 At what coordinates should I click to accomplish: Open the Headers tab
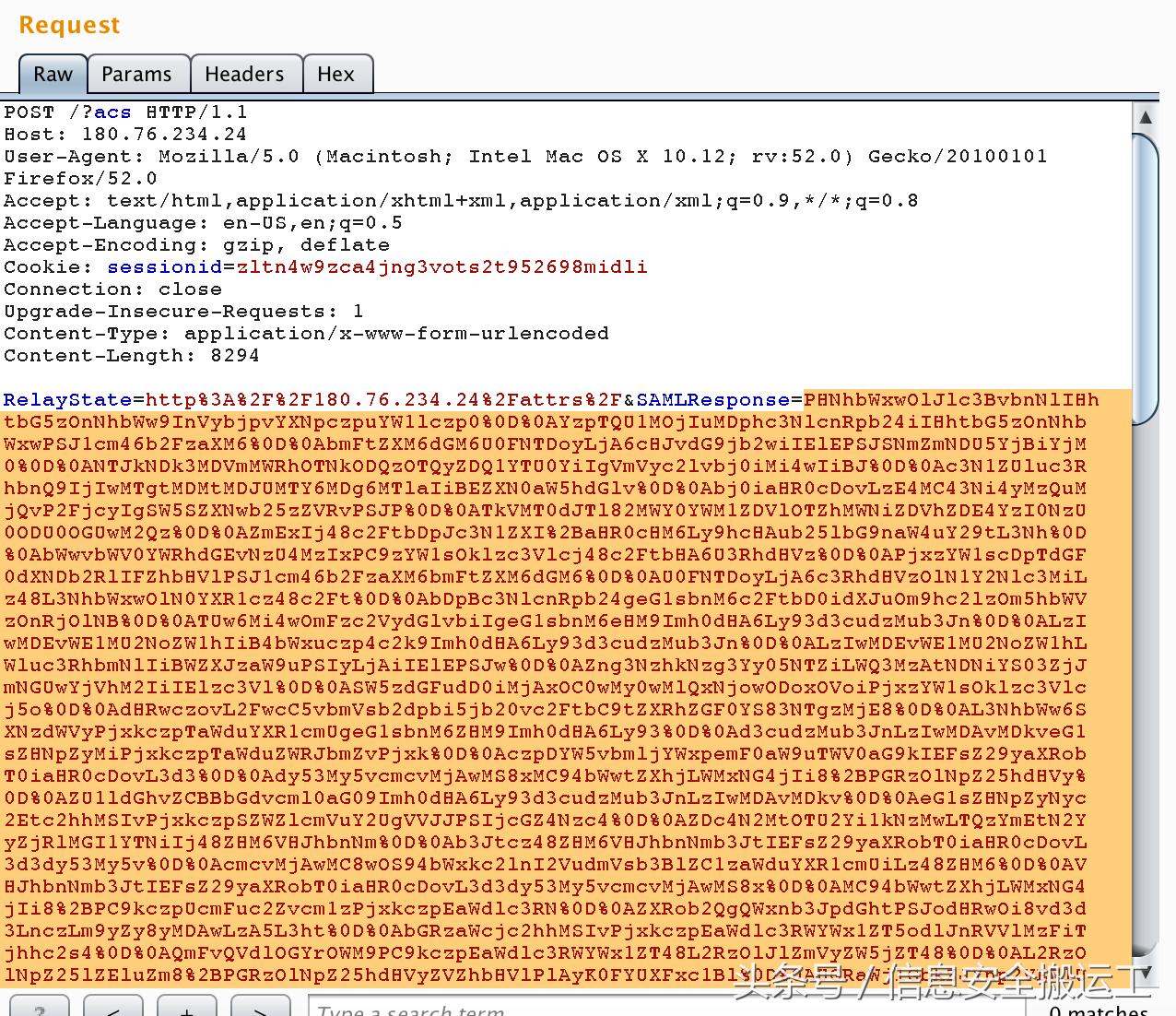[243, 74]
